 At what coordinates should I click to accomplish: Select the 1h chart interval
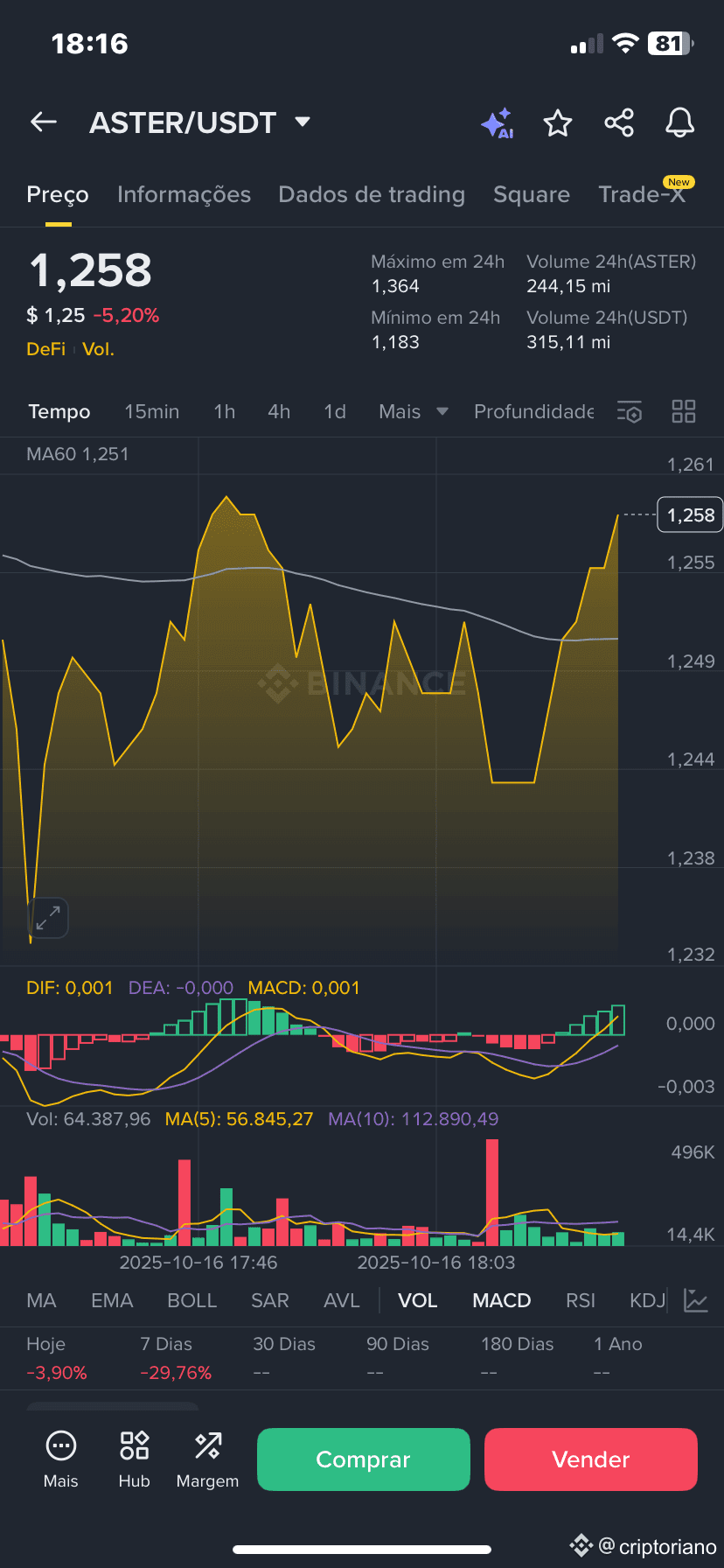coord(225,411)
